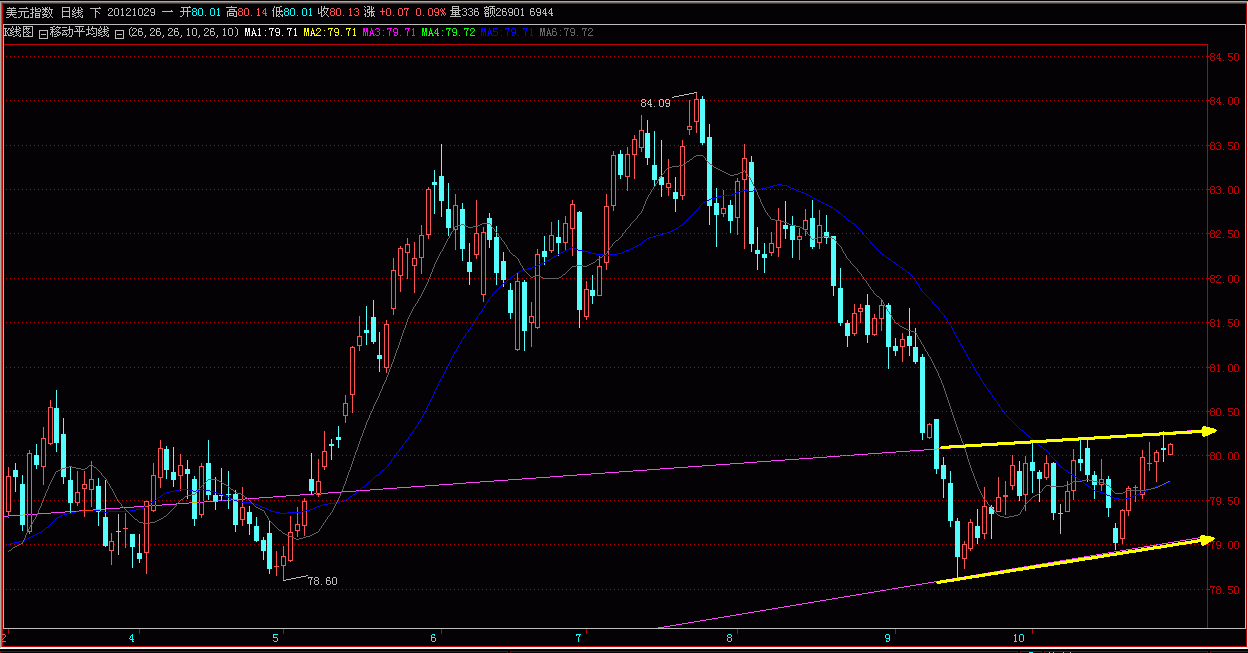1248x653 pixels.
Task: Click the 83.50 price axis label
Action: click(1225, 146)
